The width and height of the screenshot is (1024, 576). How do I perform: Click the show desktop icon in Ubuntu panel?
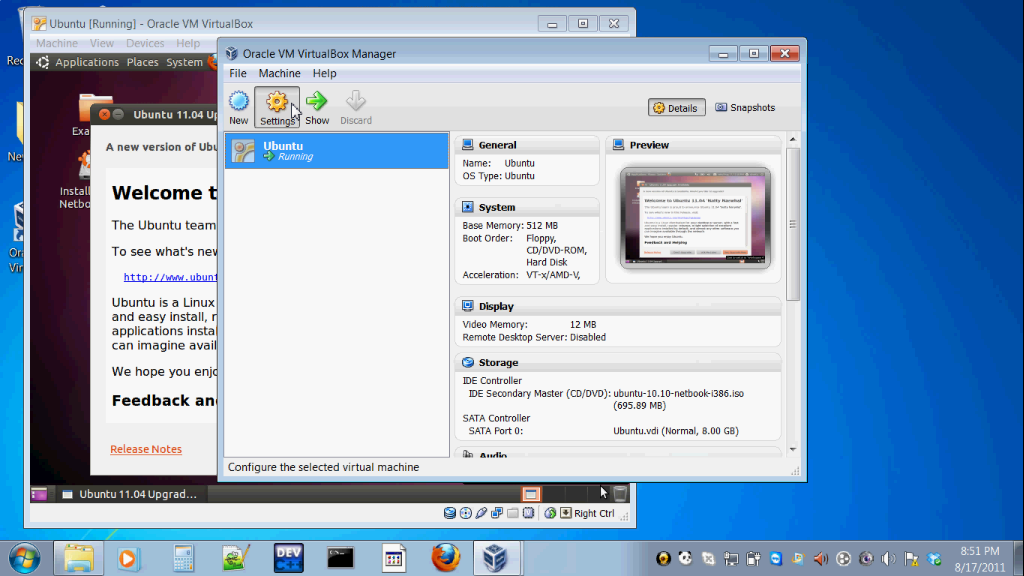39,494
